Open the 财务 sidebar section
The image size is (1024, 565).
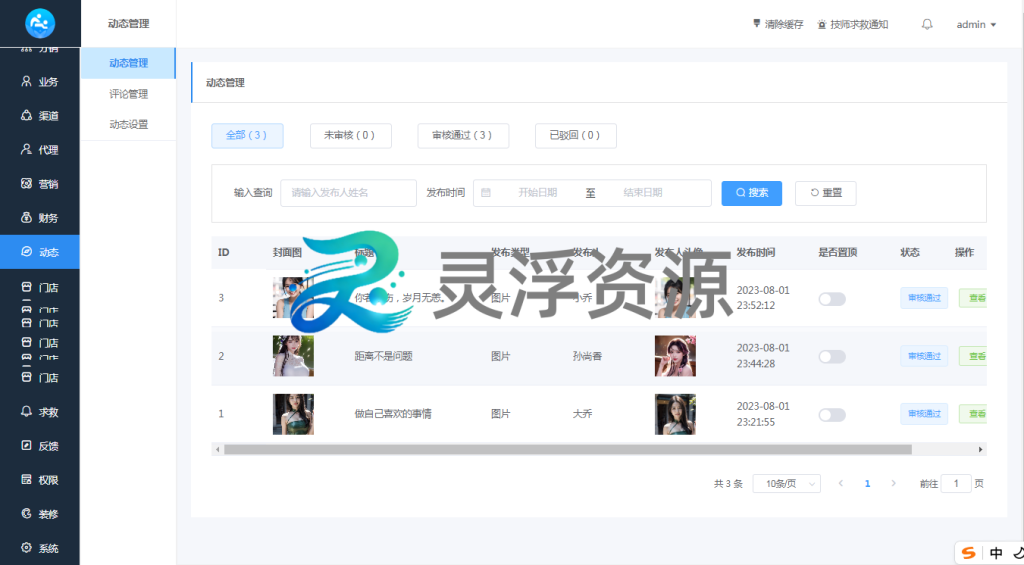(40, 218)
